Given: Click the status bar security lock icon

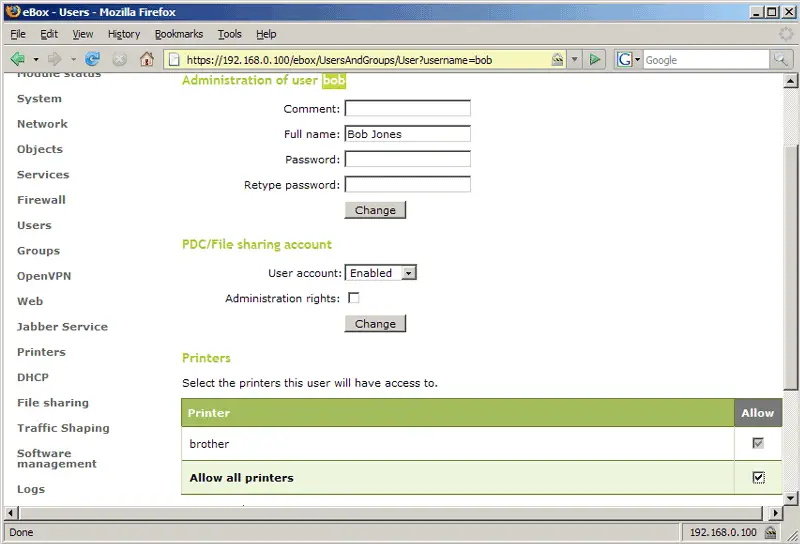Looking at the screenshot, I should 770,532.
